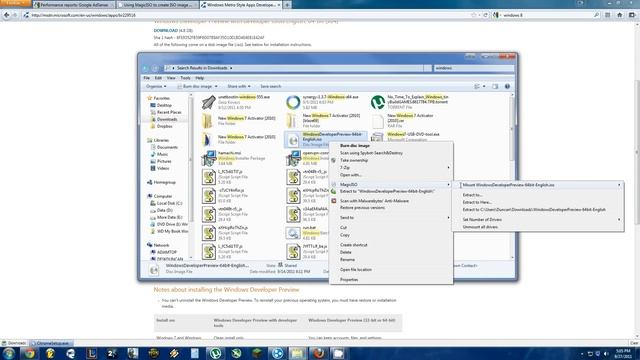Switch to the Using MagicISO browser tab

click(158, 5)
